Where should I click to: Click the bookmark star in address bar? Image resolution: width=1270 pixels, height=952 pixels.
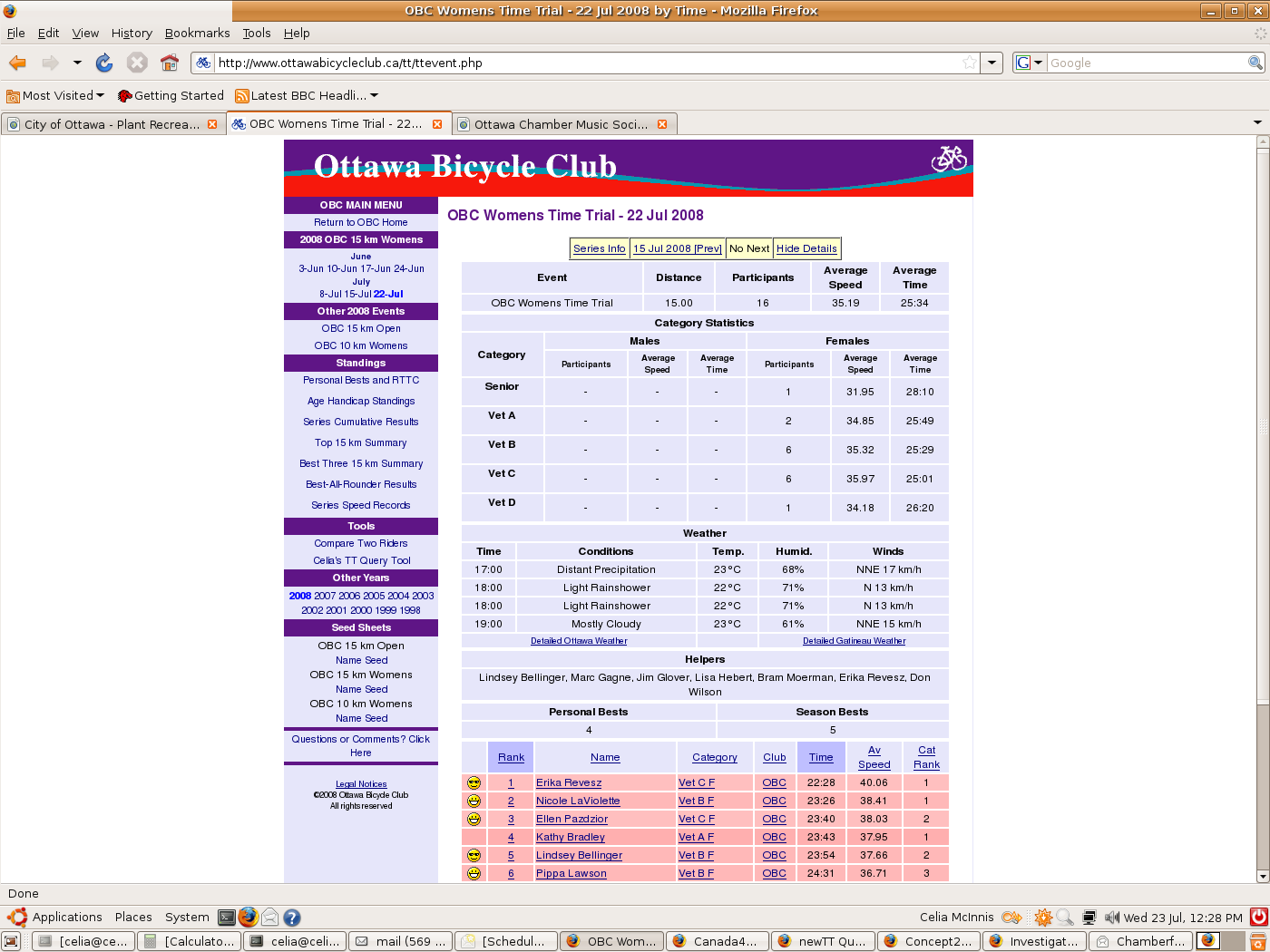970,63
